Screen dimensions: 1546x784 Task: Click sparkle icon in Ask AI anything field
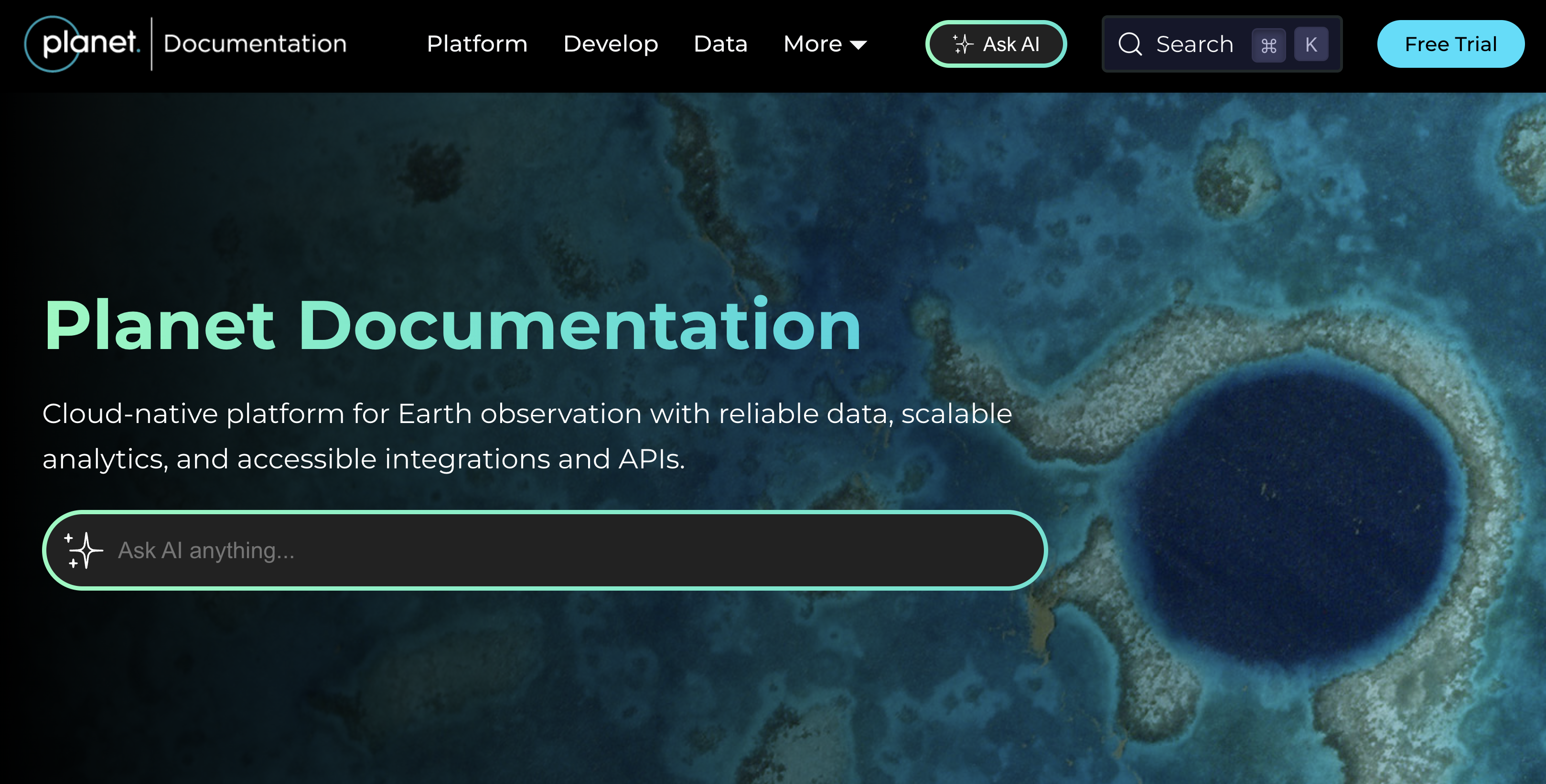[x=84, y=550]
